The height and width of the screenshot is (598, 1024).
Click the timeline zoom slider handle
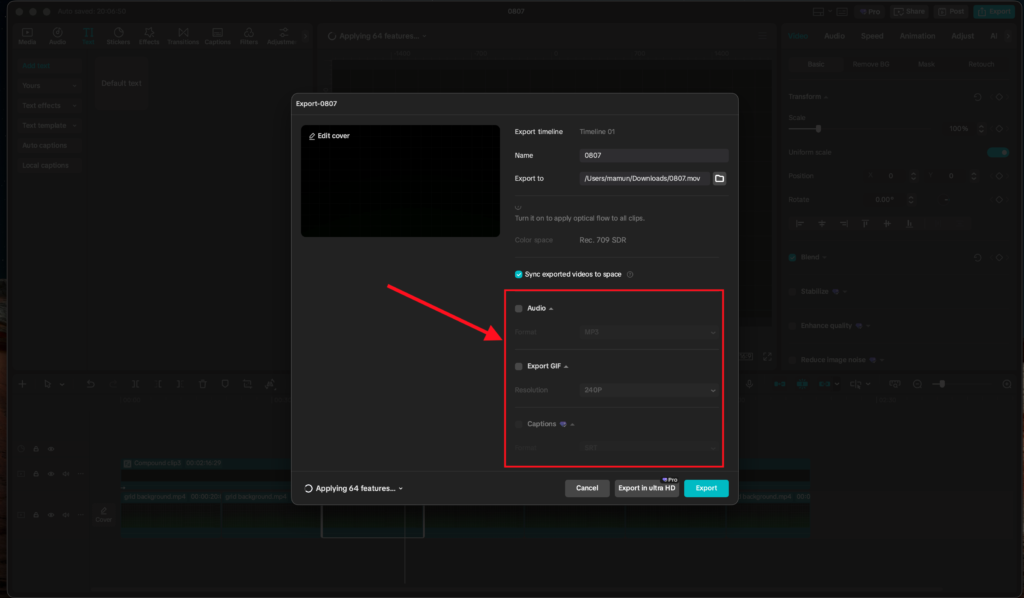pyautogui.click(x=942, y=384)
